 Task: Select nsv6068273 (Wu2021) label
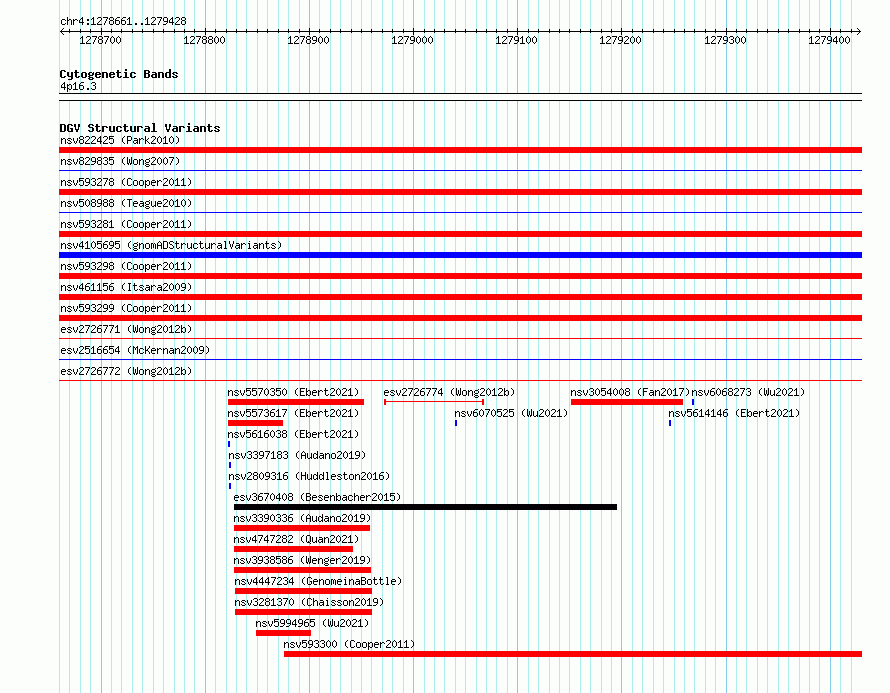(748, 392)
